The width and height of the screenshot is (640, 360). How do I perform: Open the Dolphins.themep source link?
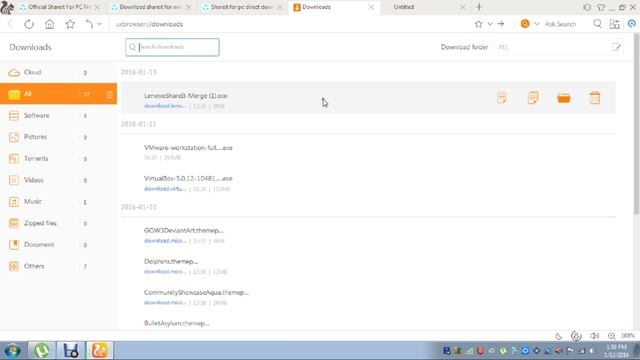click(x=165, y=272)
